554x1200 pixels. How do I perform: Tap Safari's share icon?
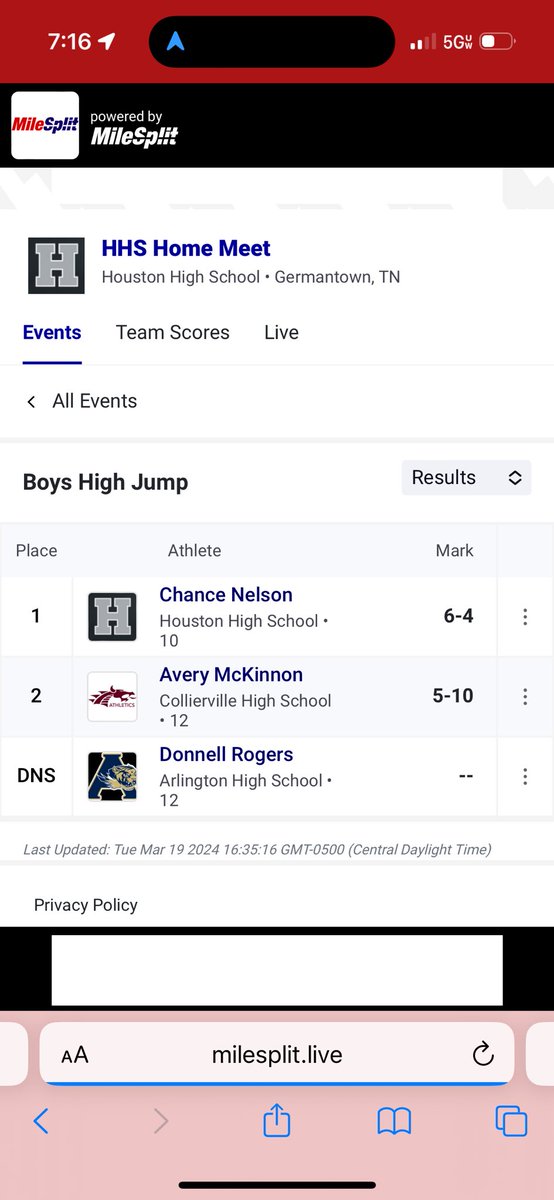point(276,1121)
